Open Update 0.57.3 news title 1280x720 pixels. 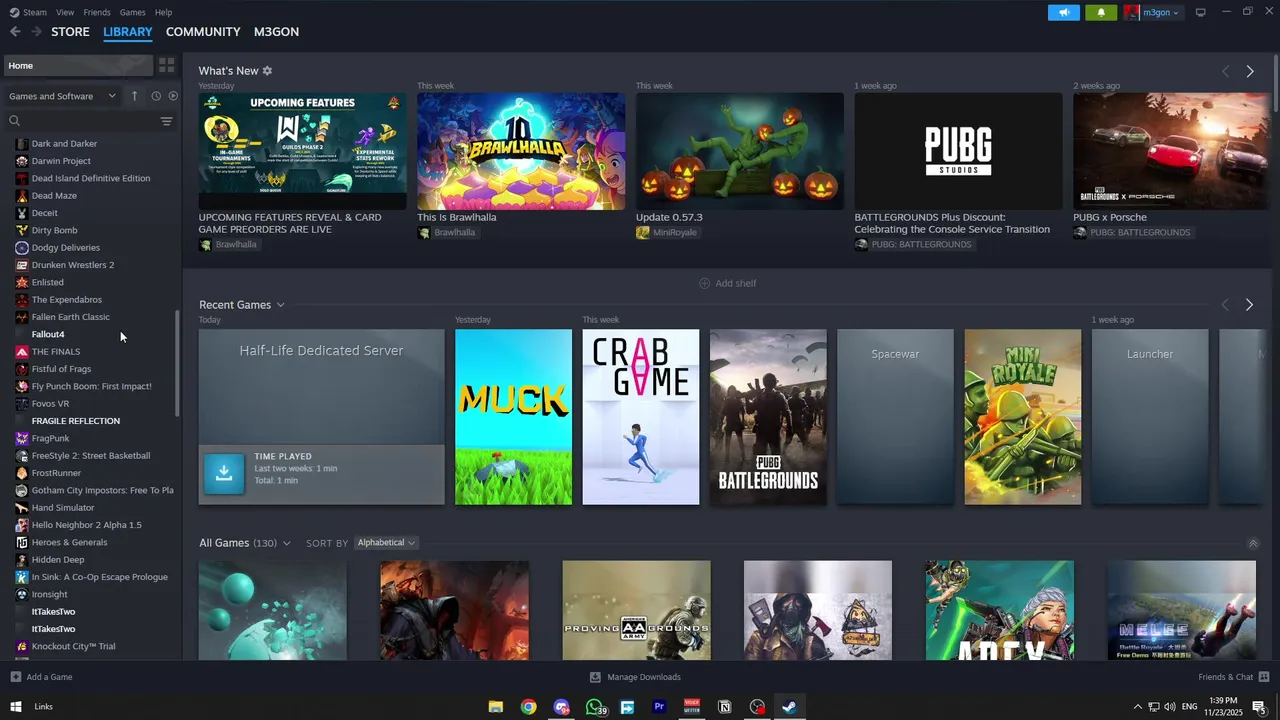point(669,217)
